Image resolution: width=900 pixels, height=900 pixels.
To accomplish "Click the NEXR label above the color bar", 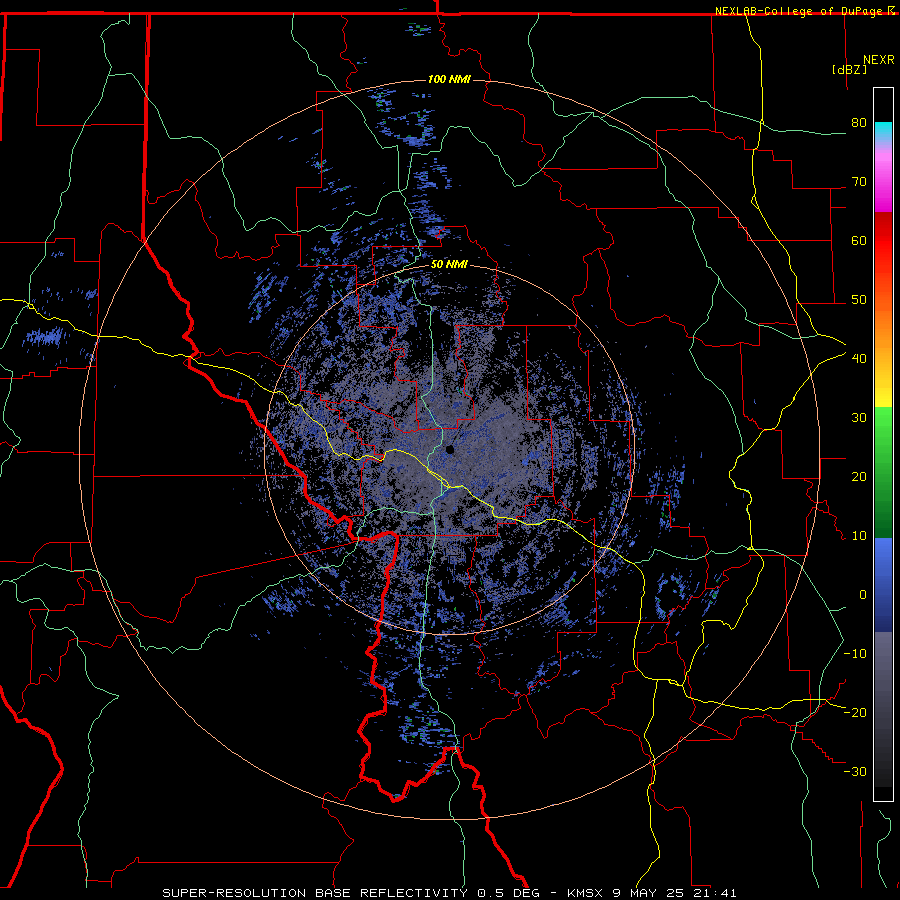I will coord(879,60).
